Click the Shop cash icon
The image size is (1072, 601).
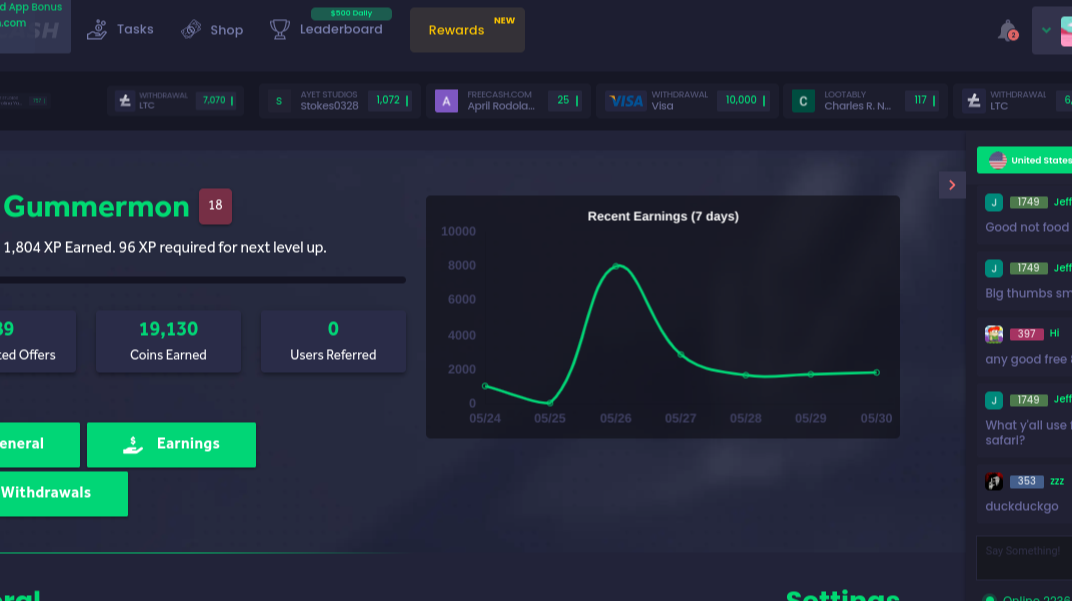point(191,29)
